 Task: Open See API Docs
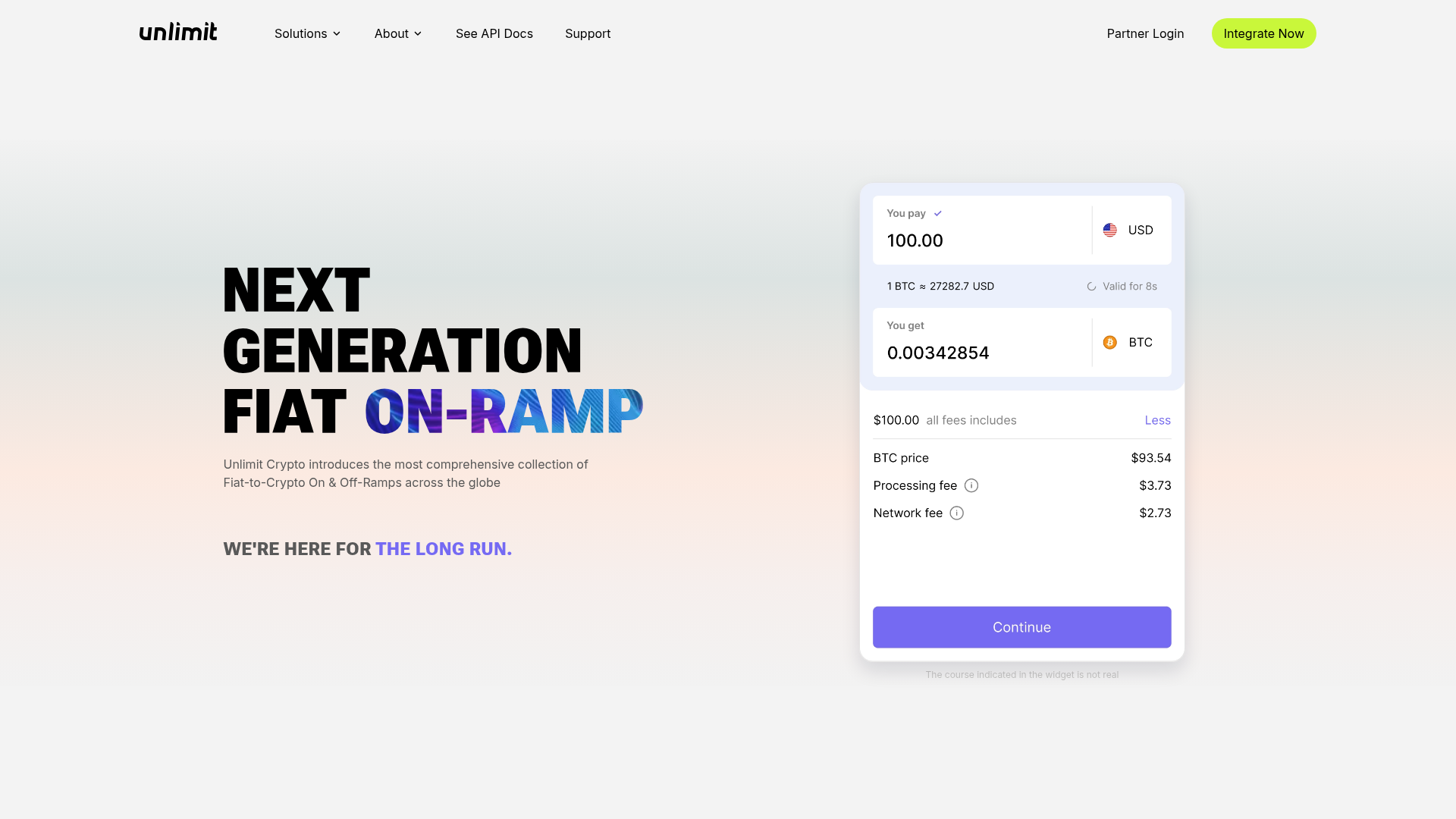[x=494, y=33]
